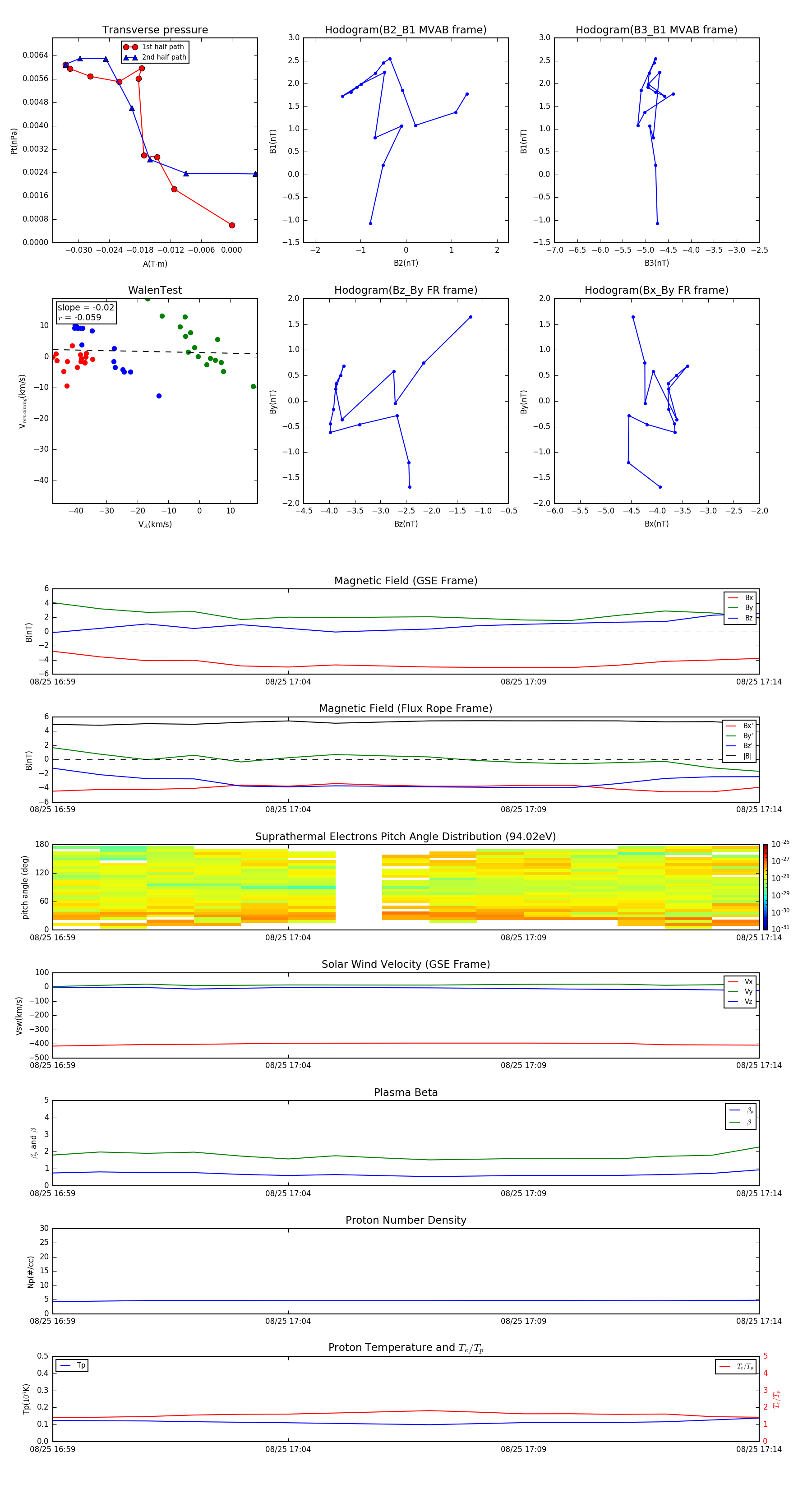The image size is (812, 1489).
Task: Click the 'Suprathermal Electrons Pitch Angle Distribution' title
Action: [x=406, y=837]
